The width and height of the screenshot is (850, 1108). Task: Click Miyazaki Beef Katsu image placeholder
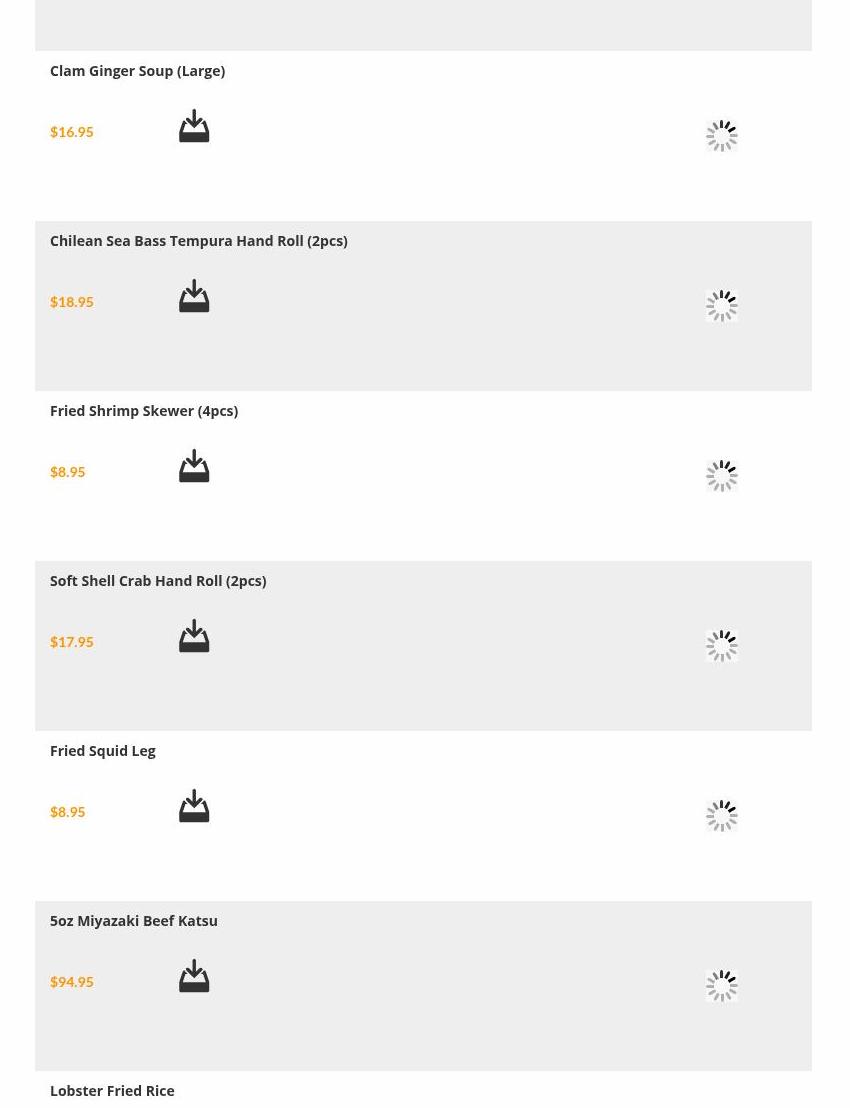721,986
